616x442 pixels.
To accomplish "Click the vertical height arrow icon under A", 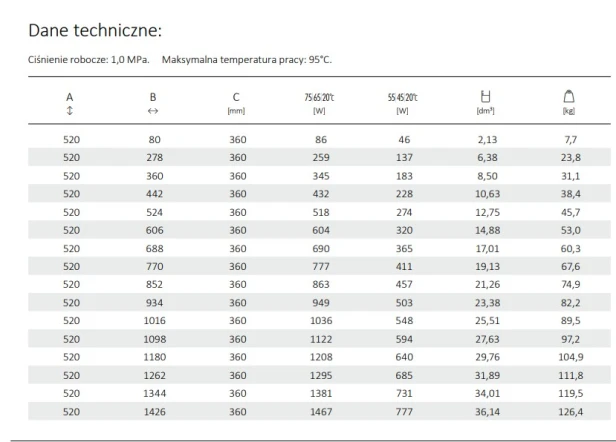I will pos(70,110).
